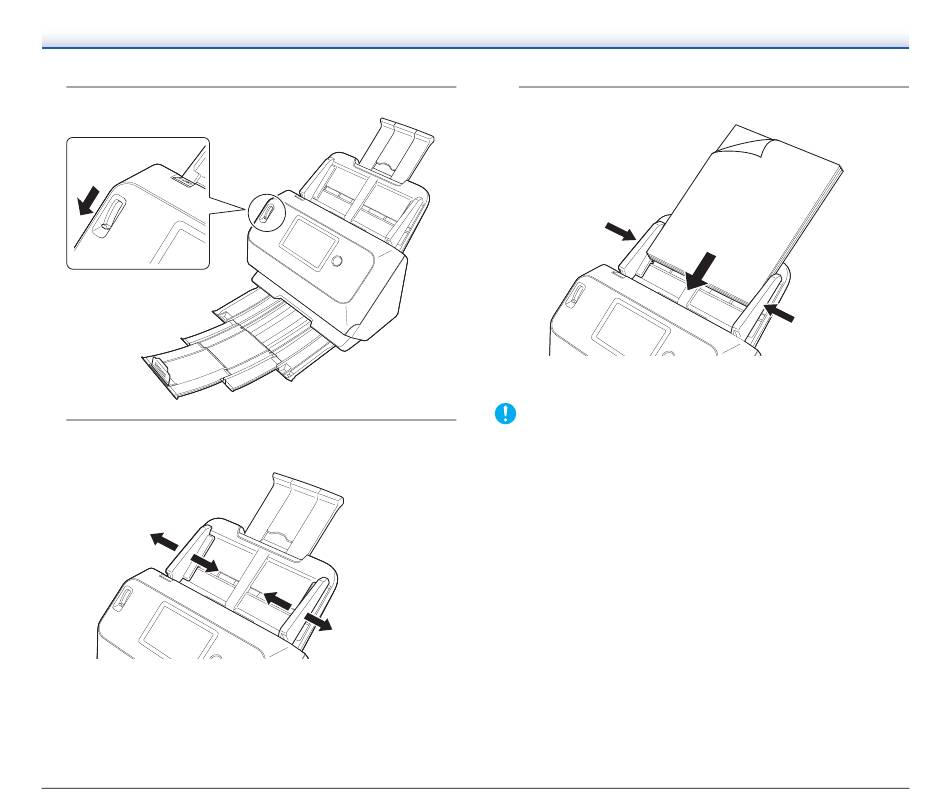Click the blue header bar across the page top
The image size is (950, 806).
pyautogui.click(x=475, y=41)
